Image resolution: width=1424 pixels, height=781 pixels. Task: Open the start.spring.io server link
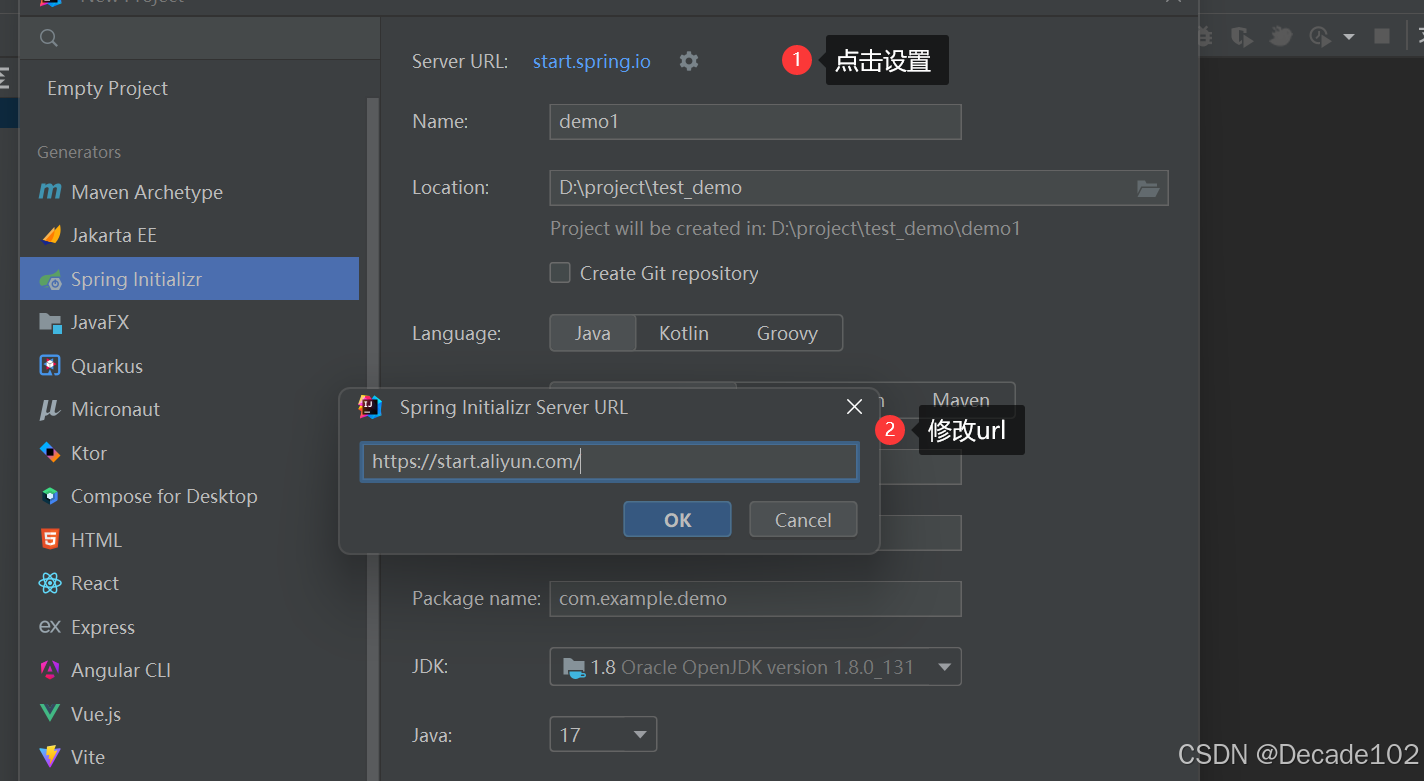click(591, 61)
